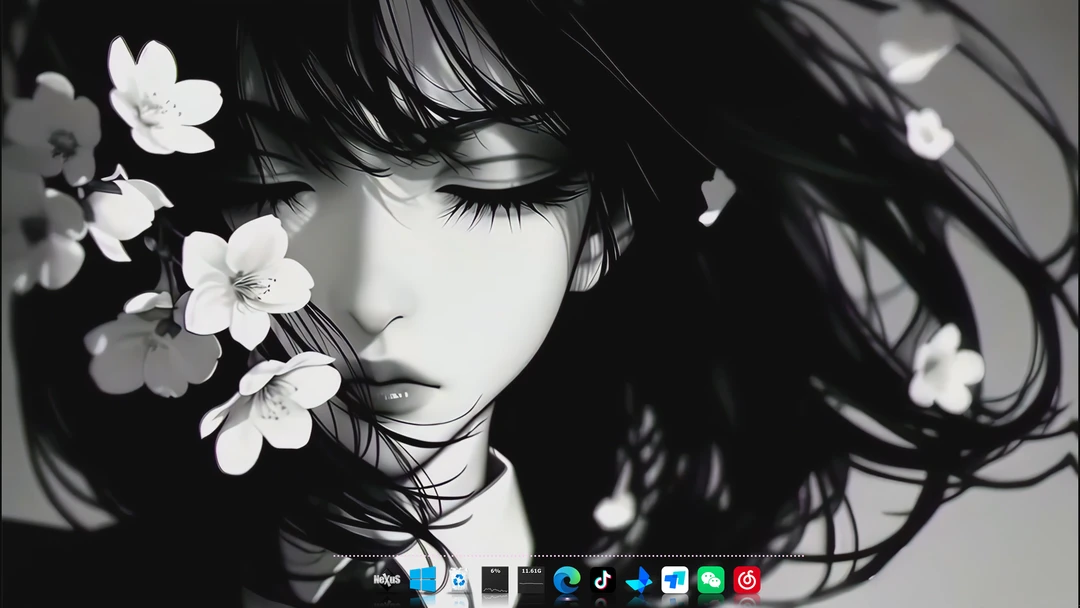Viewport: 1080px width, 608px height.
Task: Click the small petal at top-right corner
Action: tap(915, 48)
